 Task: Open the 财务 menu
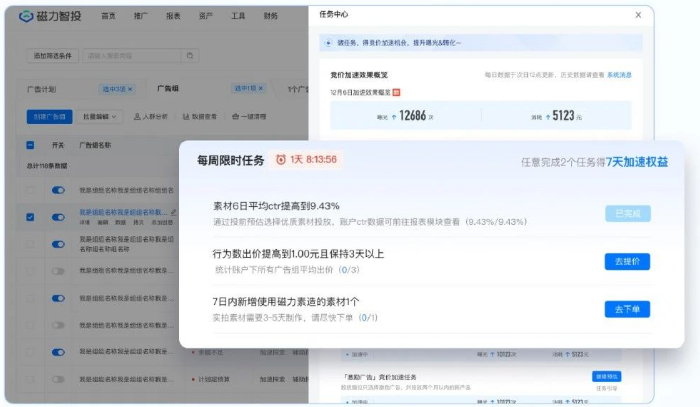coord(271,16)
